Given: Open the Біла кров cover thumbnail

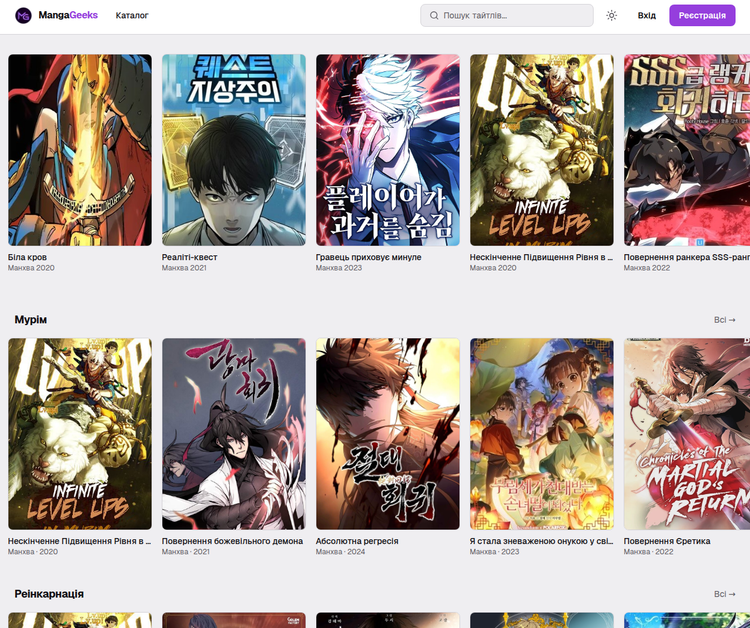Looking at the screenshot, I should coord(80,150).
